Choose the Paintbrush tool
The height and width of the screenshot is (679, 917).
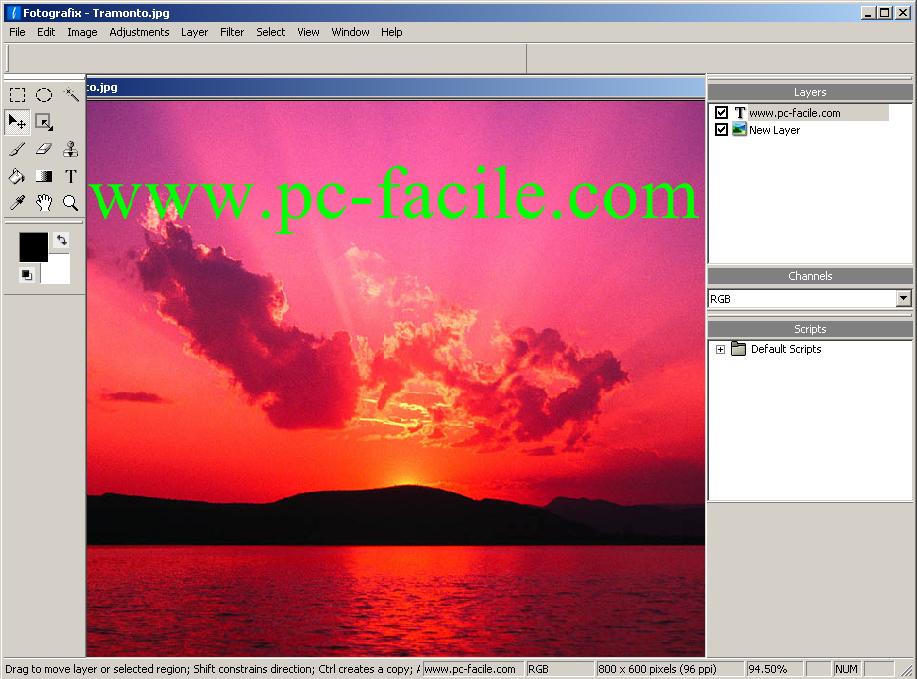coord(17,149)
